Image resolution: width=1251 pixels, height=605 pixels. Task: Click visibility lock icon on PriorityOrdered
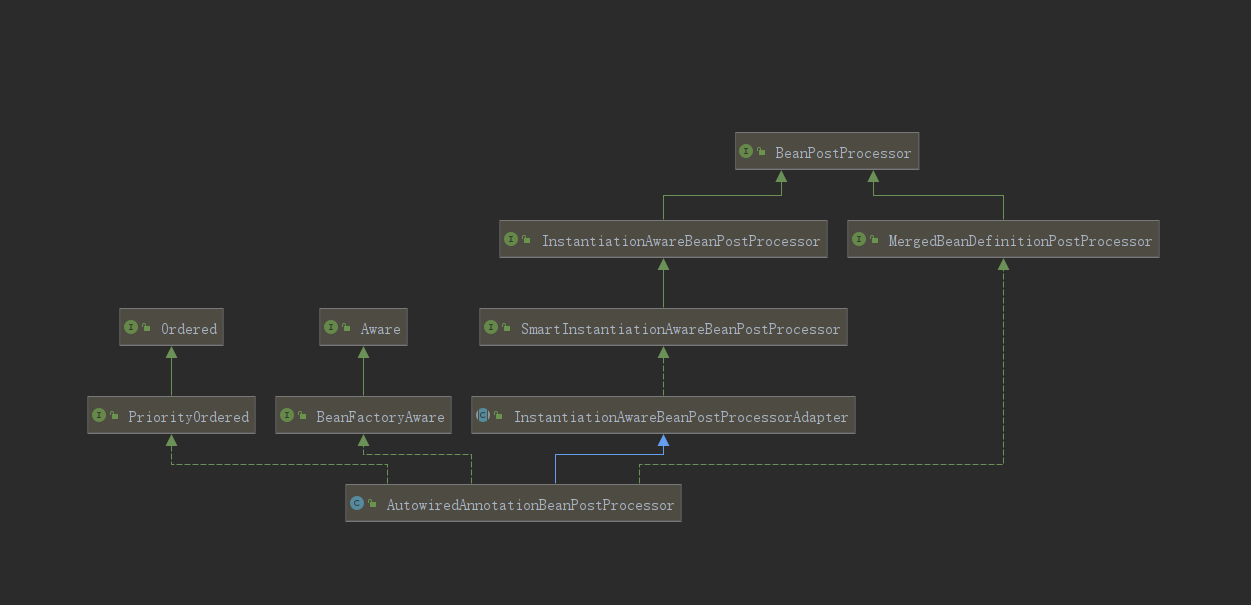(114, 417)
